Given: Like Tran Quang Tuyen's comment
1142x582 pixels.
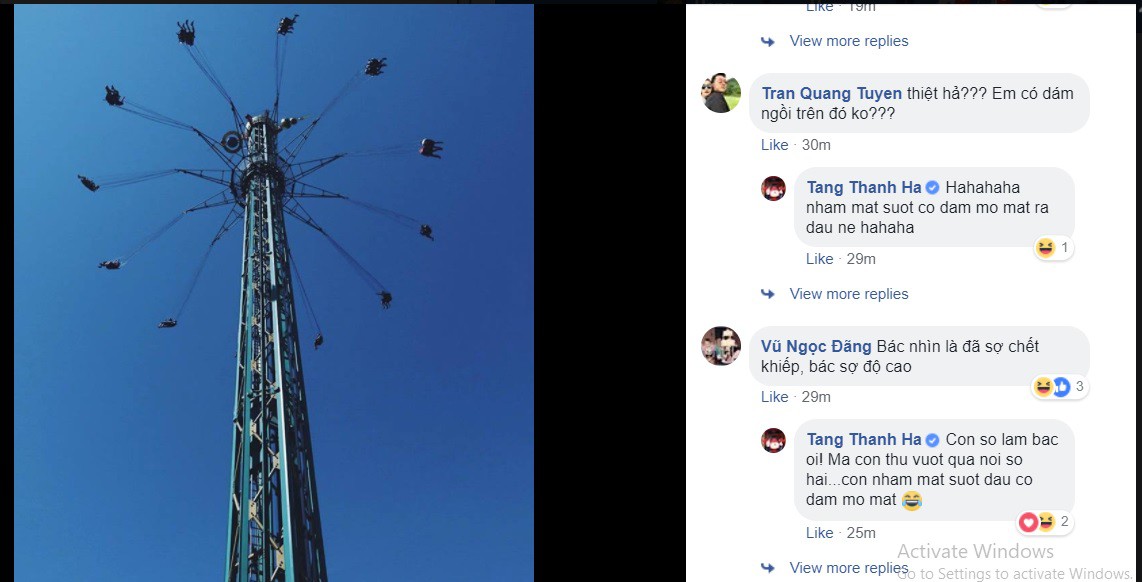Looking at the screenshot, I should click(x=774, y=145).
